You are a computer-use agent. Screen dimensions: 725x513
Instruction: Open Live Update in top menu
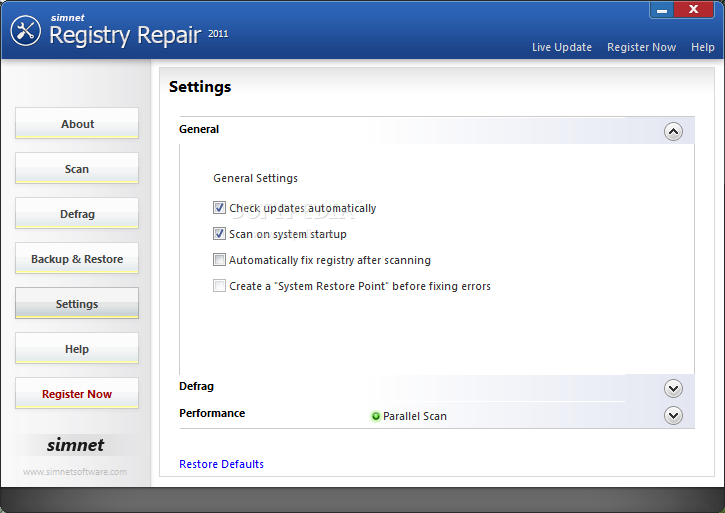tap(562, 47)
